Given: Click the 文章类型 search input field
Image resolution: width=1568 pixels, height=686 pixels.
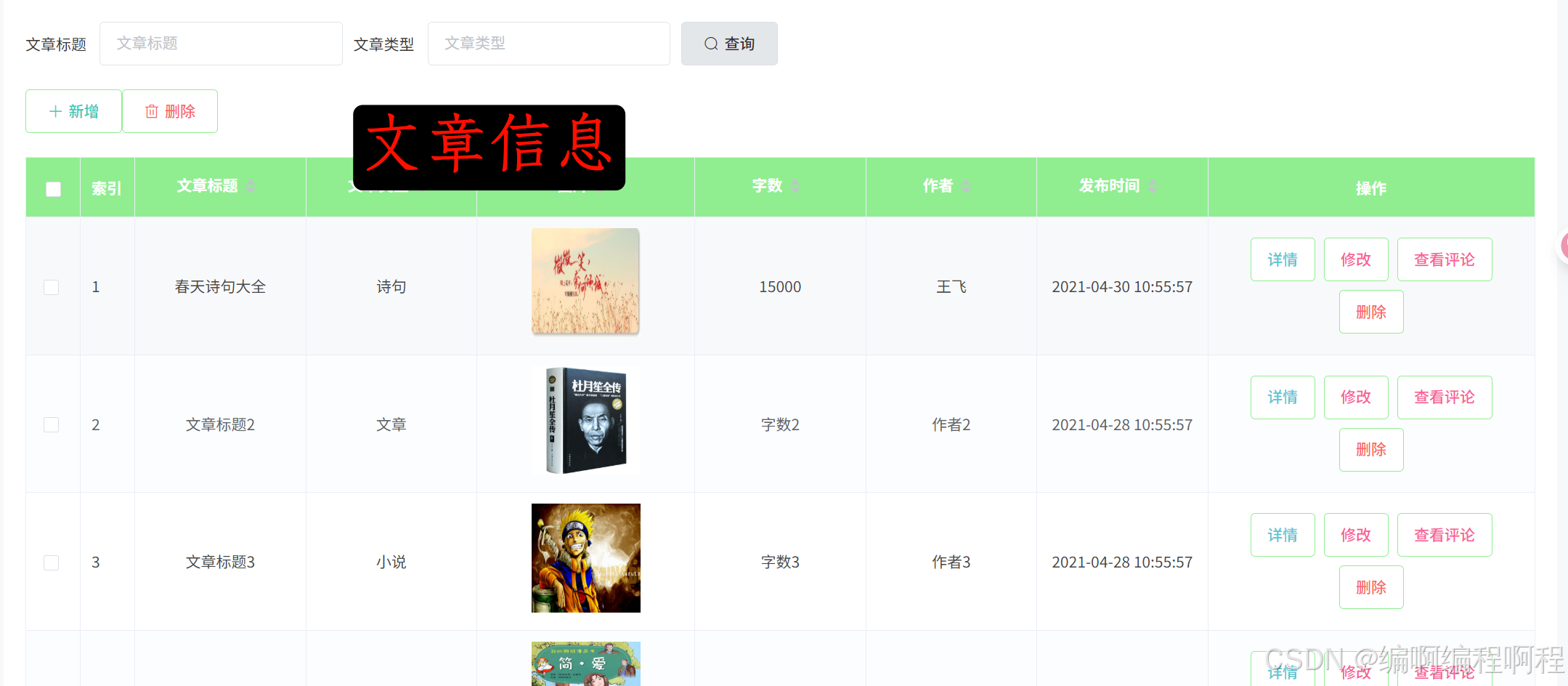Looking at the screenshot, I should 548,44.
